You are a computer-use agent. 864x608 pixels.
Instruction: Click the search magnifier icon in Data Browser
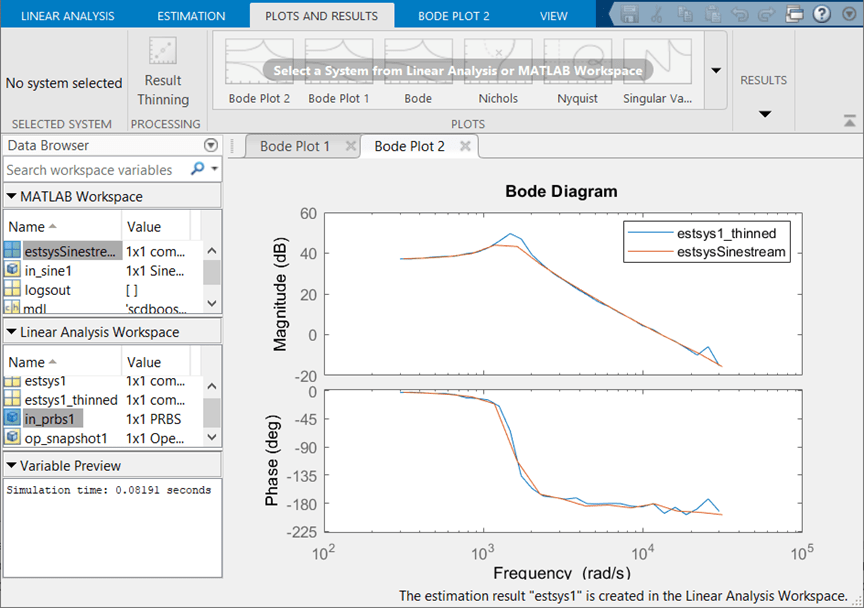(x=197, y=168)
